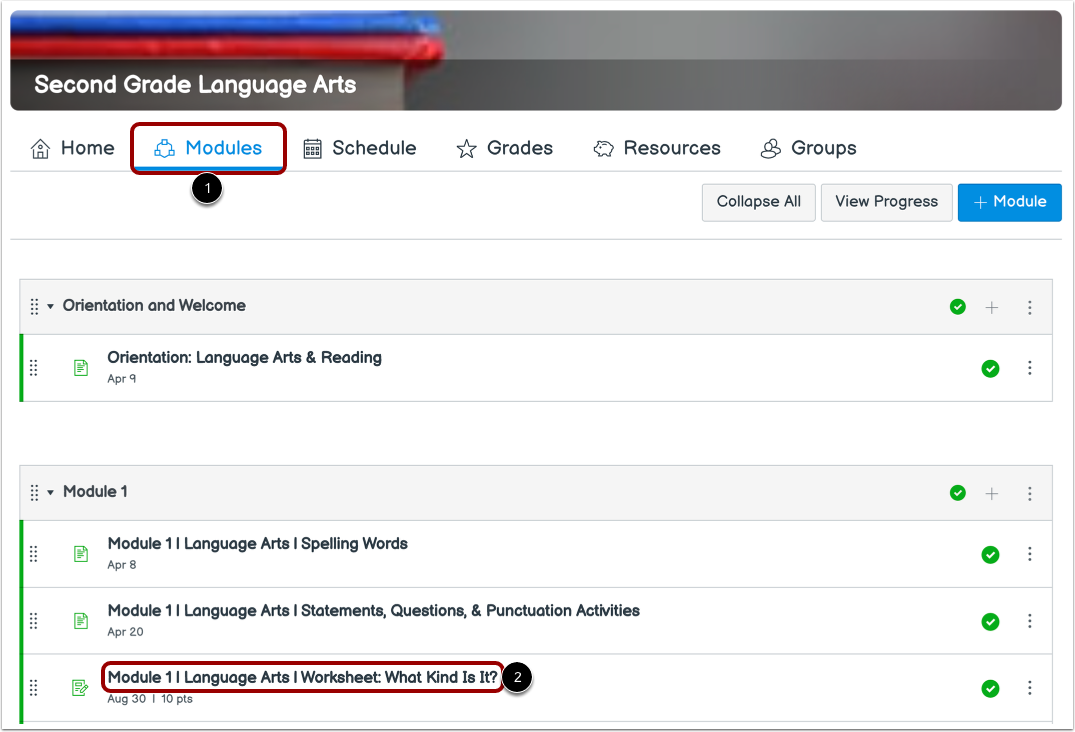Open options for Worksheet: What Kind Is It?
Image resolution: width=1075 pixels, height=732 pixels.
1029,687
